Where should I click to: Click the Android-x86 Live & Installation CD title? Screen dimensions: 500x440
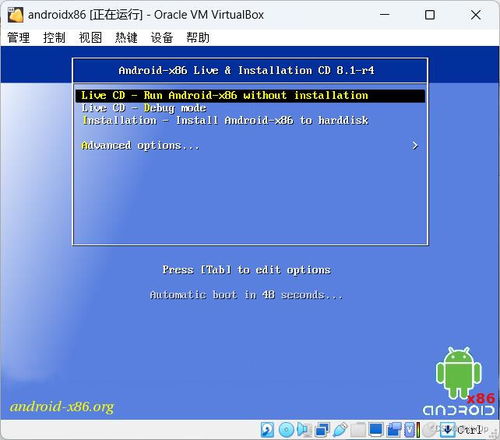(x=246, y=70)
